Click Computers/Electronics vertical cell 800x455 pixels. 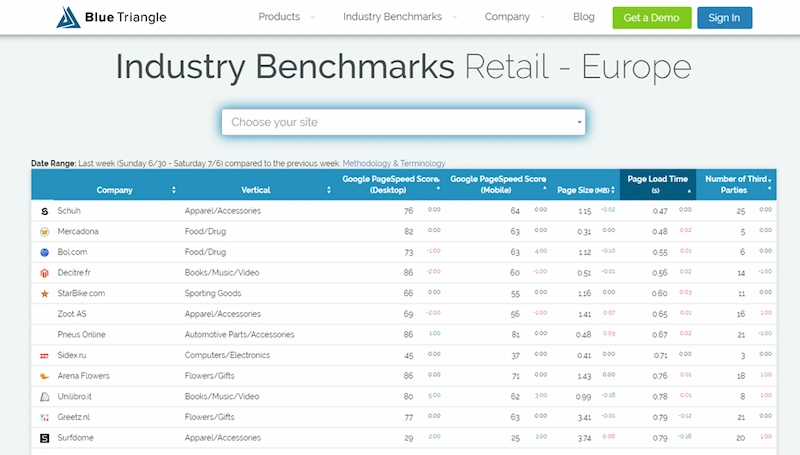pyautogui.click(x=227, y=355)
